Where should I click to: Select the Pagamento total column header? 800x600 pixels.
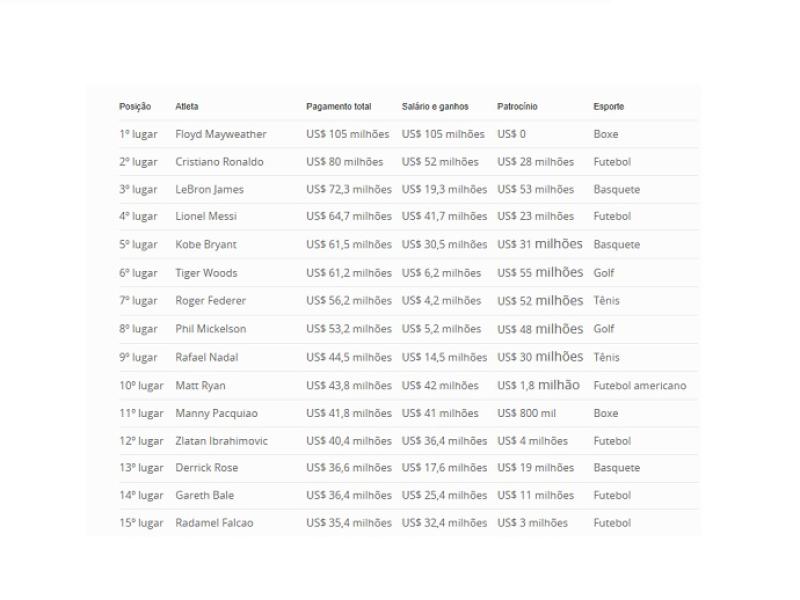point(338,107)
